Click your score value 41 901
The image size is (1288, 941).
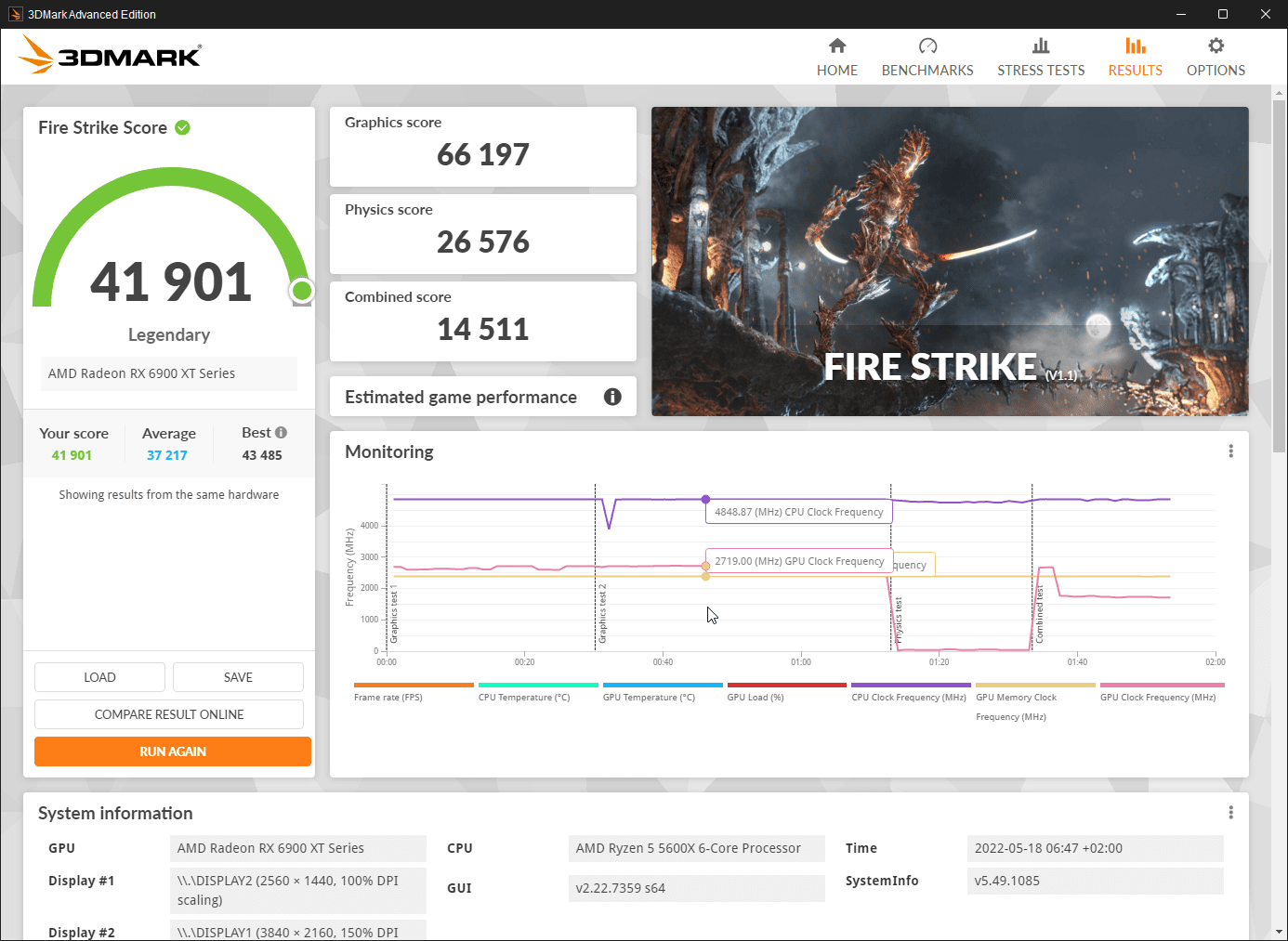click(72, 455)
